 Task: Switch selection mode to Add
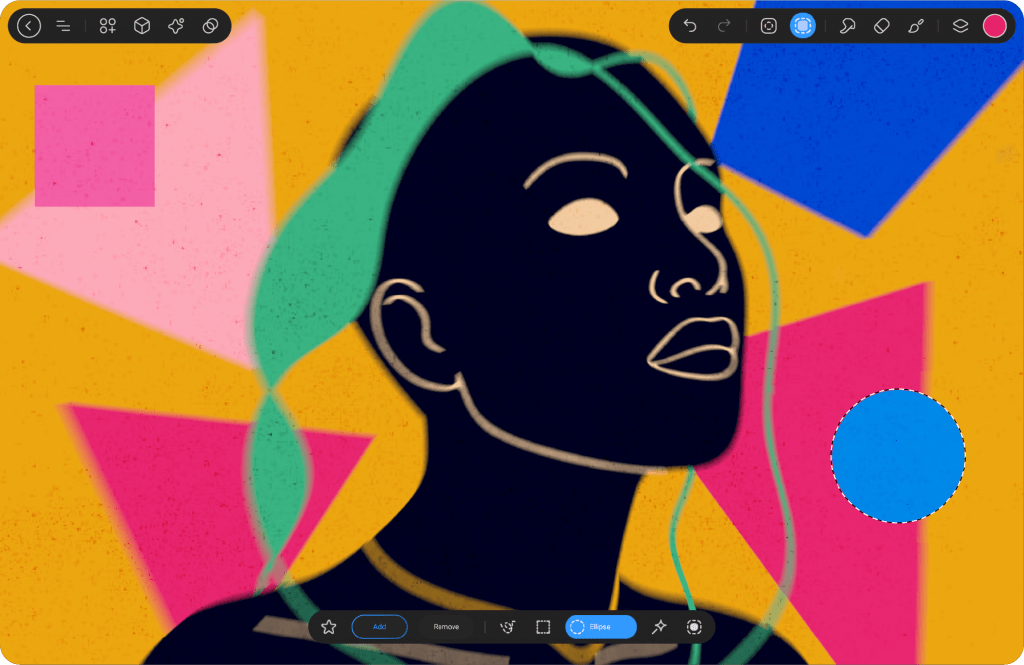tap(379, 627)
